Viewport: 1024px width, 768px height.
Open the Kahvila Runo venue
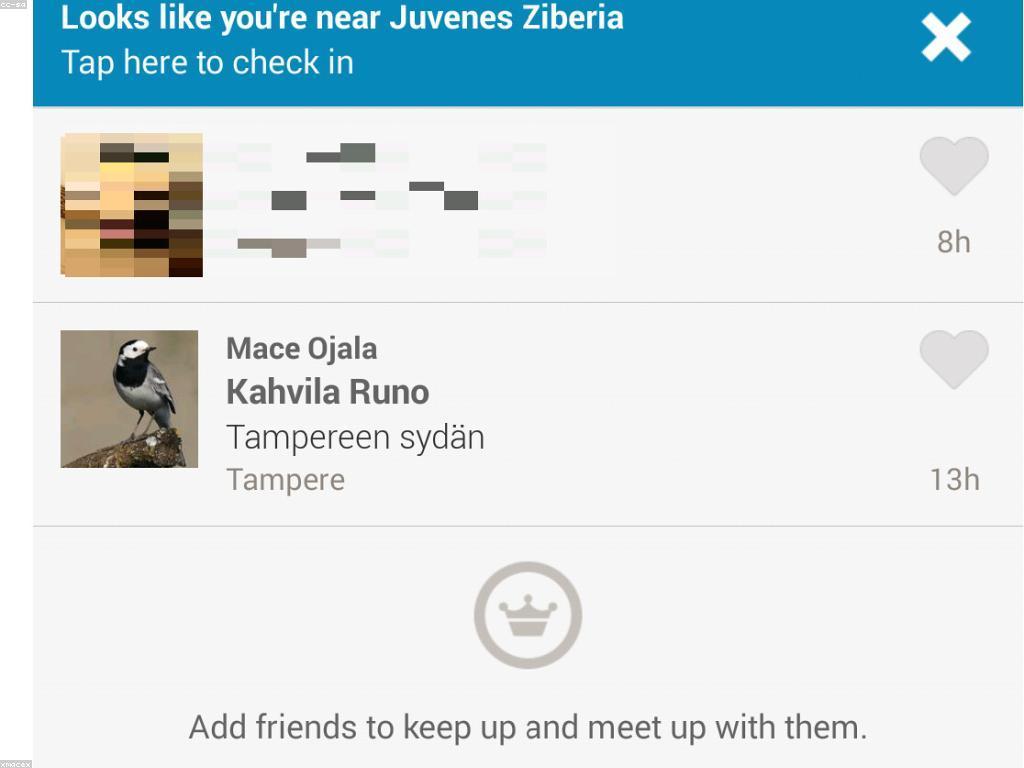tap(327, 392)
